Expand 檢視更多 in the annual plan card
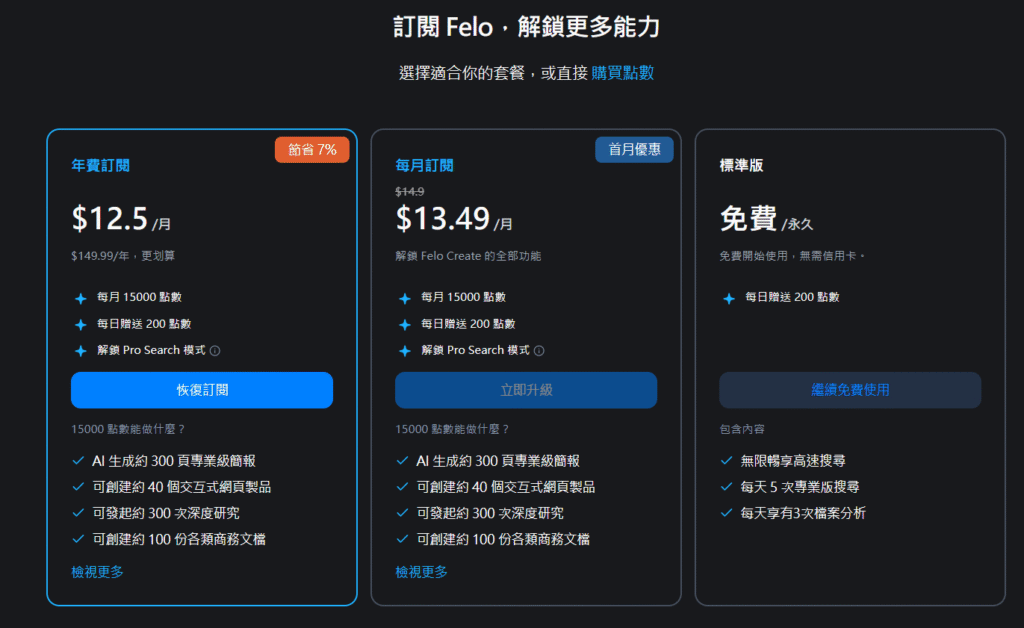This screenshot has width=1024, height=628. point(97,572)
